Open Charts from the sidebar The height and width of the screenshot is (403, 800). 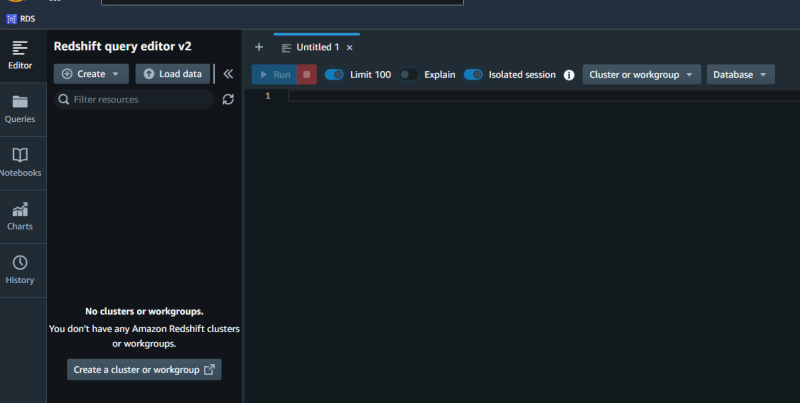click(x=20, y=217)
